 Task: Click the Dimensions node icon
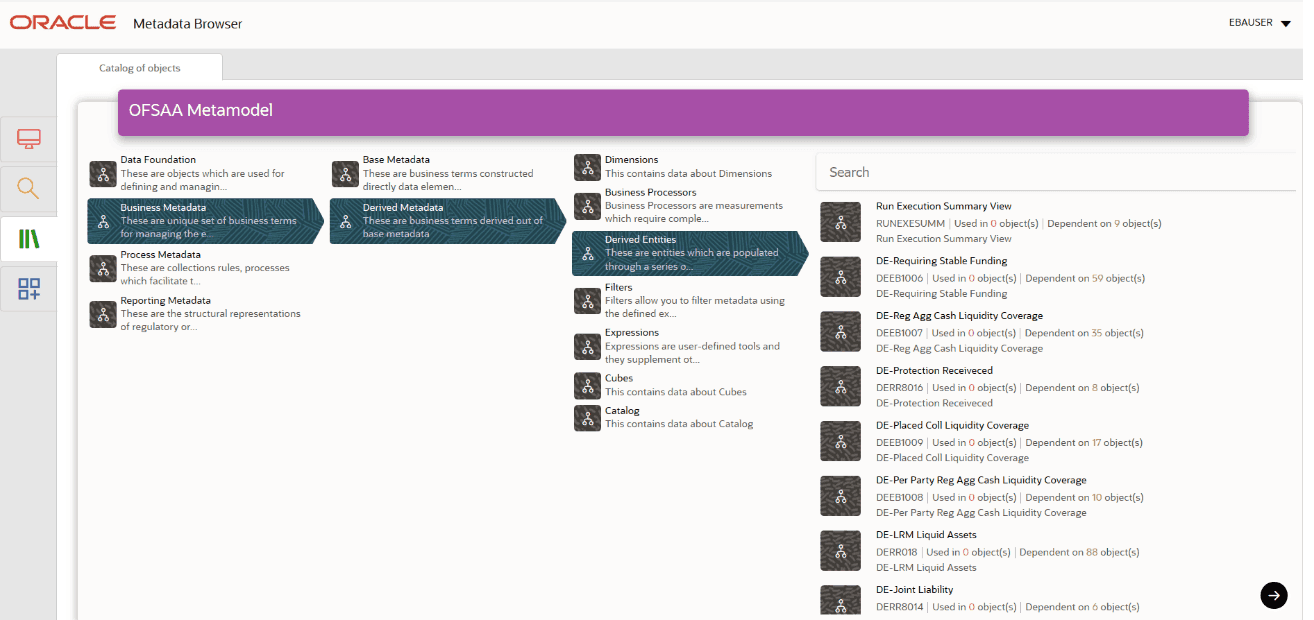tap(588, 167)
